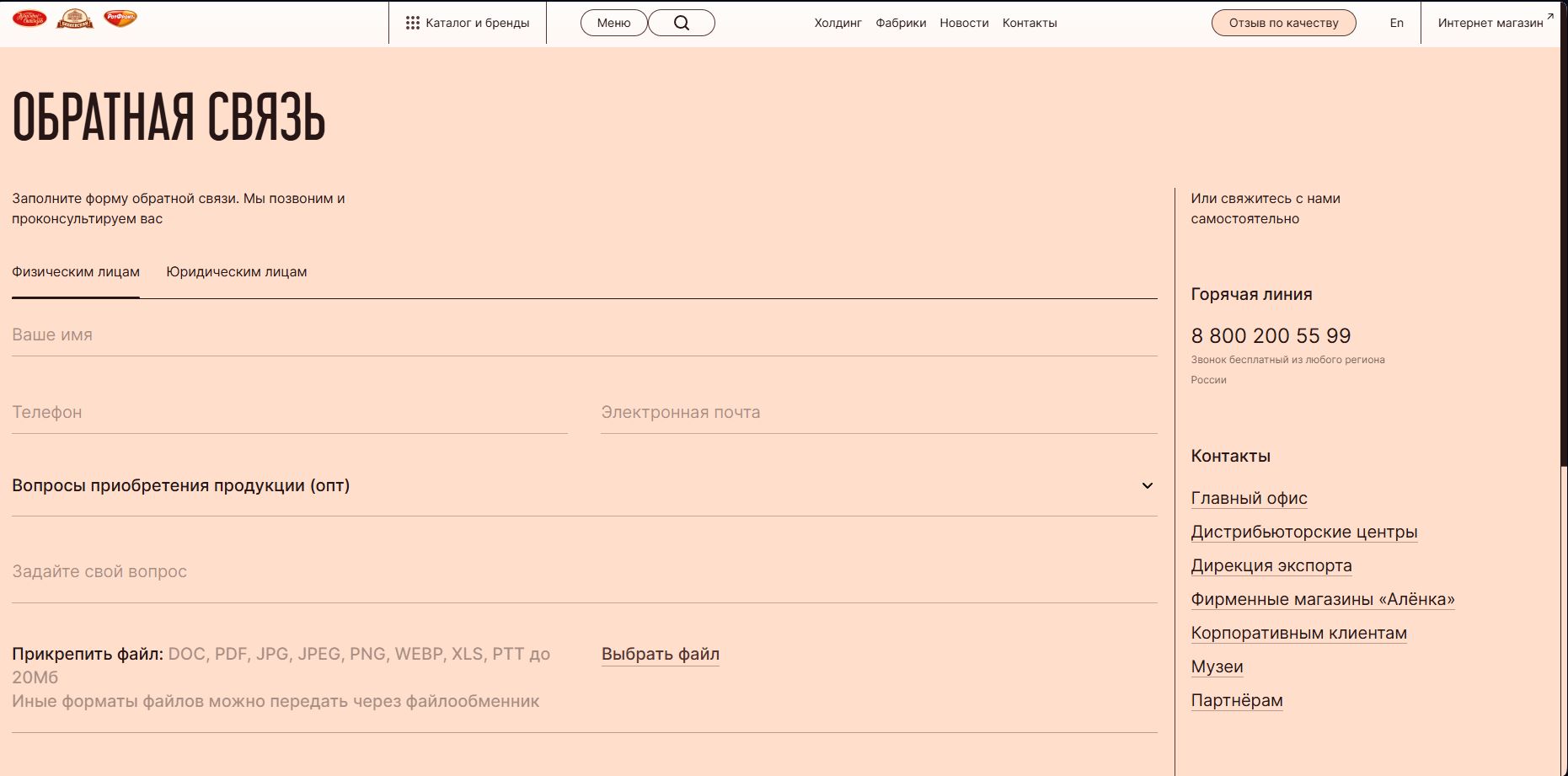Open the Интернет магазин link

click(1496, 23)
